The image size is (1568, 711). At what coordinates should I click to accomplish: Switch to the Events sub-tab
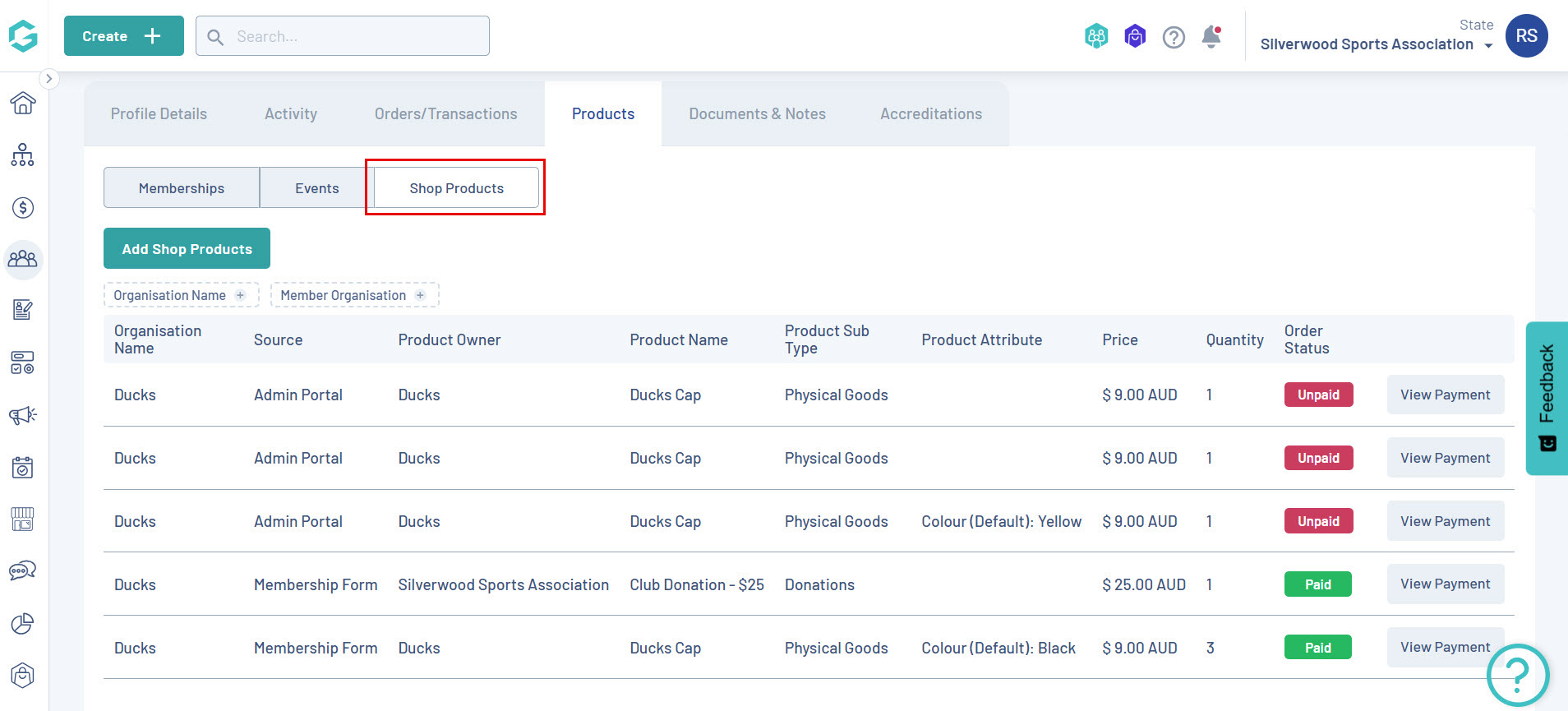click(x=316, y=188)
